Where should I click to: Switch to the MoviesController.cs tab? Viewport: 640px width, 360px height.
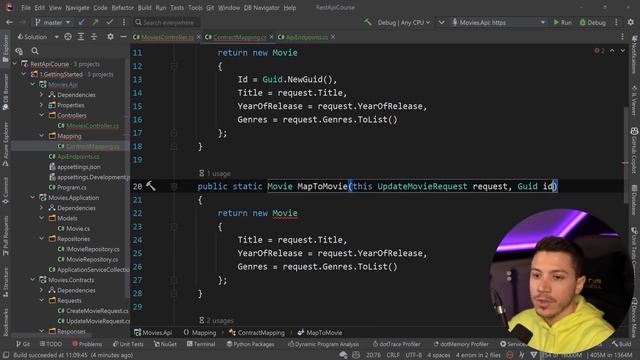pos(167,37)
